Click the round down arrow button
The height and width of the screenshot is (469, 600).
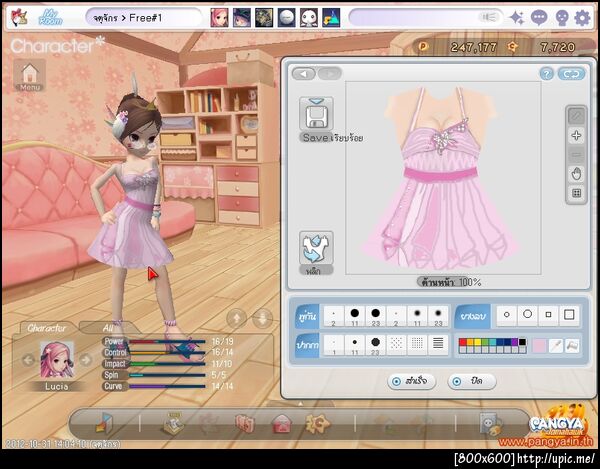[263, 318]
